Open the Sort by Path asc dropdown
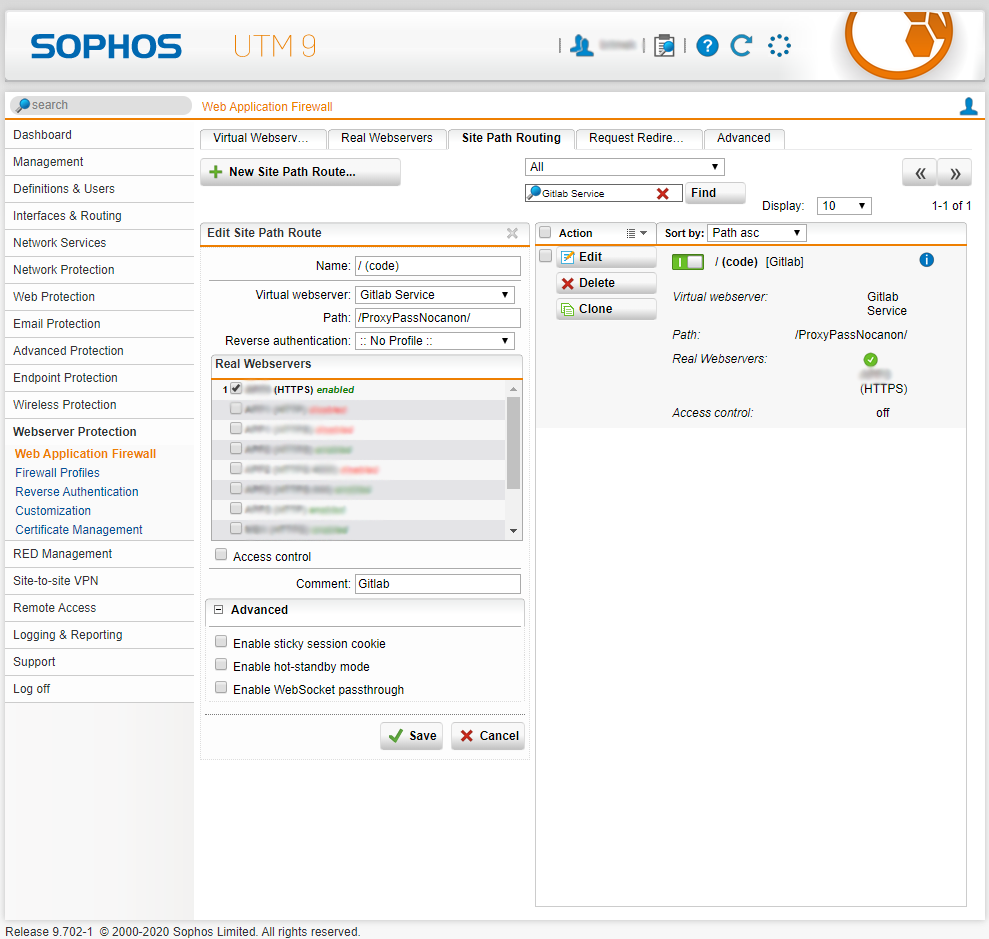 click(756, 233)
